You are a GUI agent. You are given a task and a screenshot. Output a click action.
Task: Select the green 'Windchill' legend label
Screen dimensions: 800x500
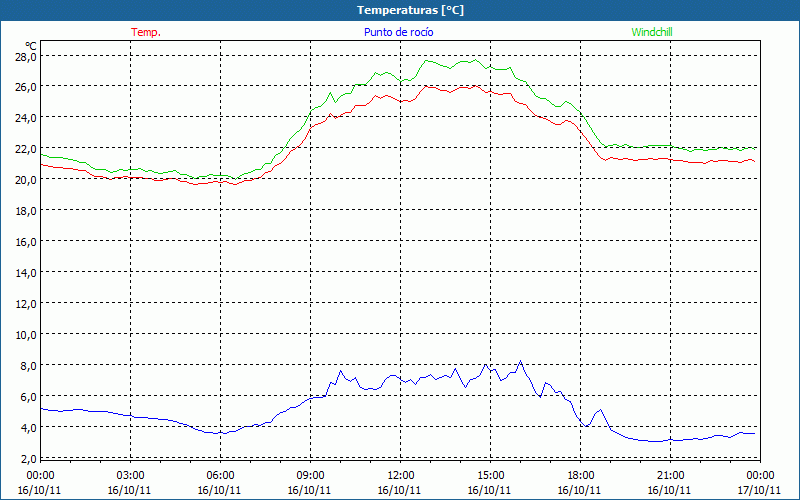(652, 32)
